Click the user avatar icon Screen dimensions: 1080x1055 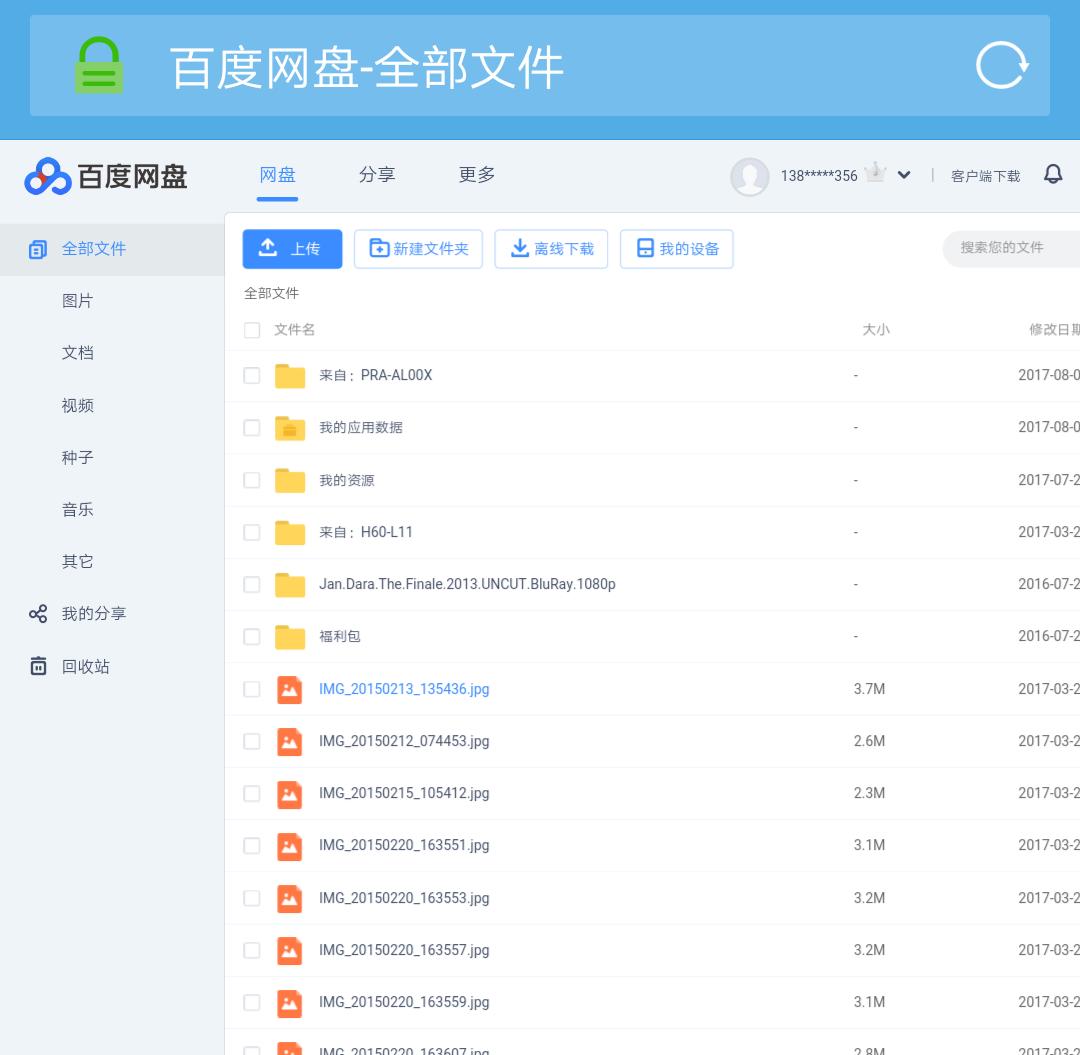pos(750,176)
